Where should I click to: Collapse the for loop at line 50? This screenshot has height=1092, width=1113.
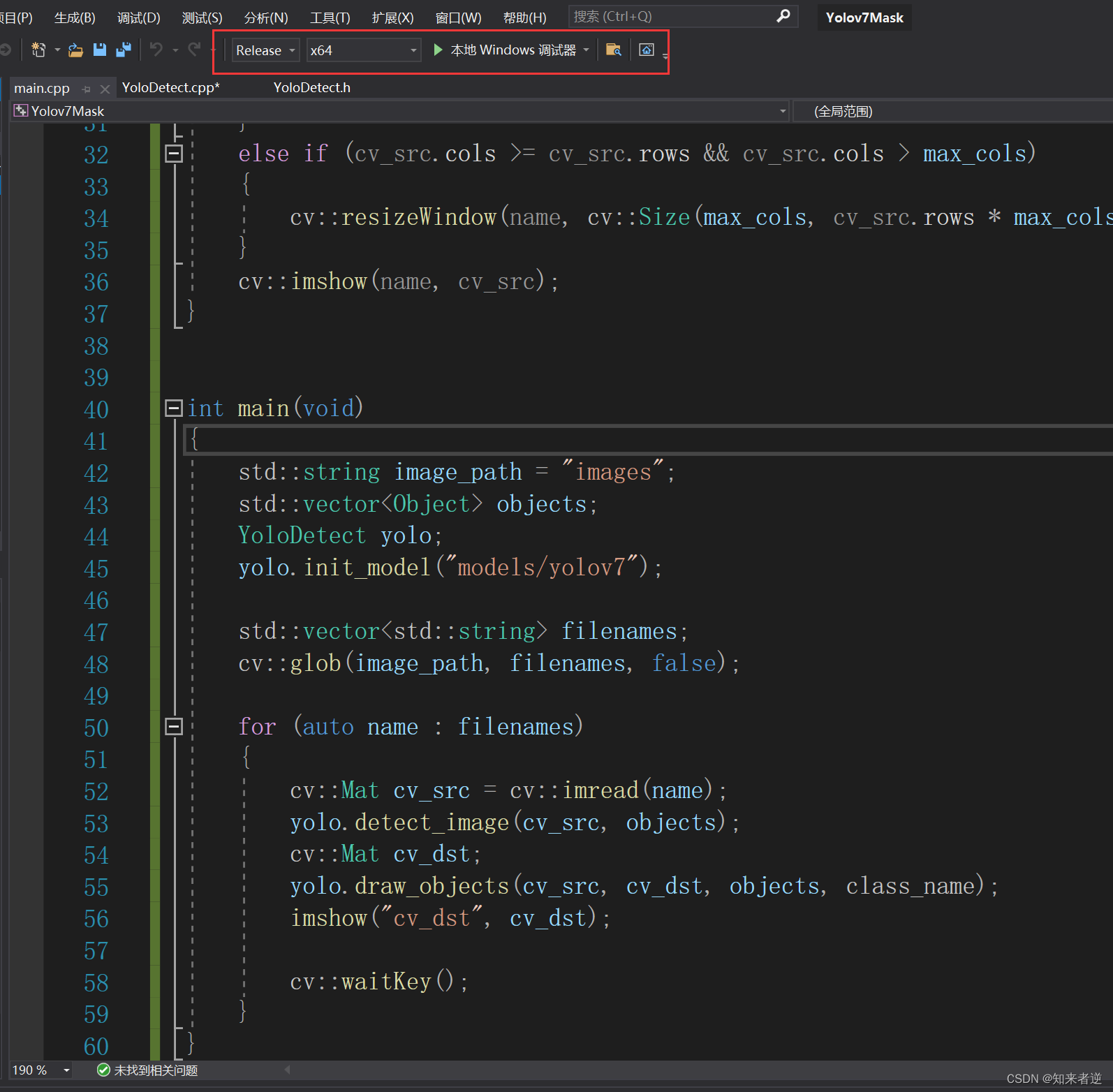pos(174,727)
